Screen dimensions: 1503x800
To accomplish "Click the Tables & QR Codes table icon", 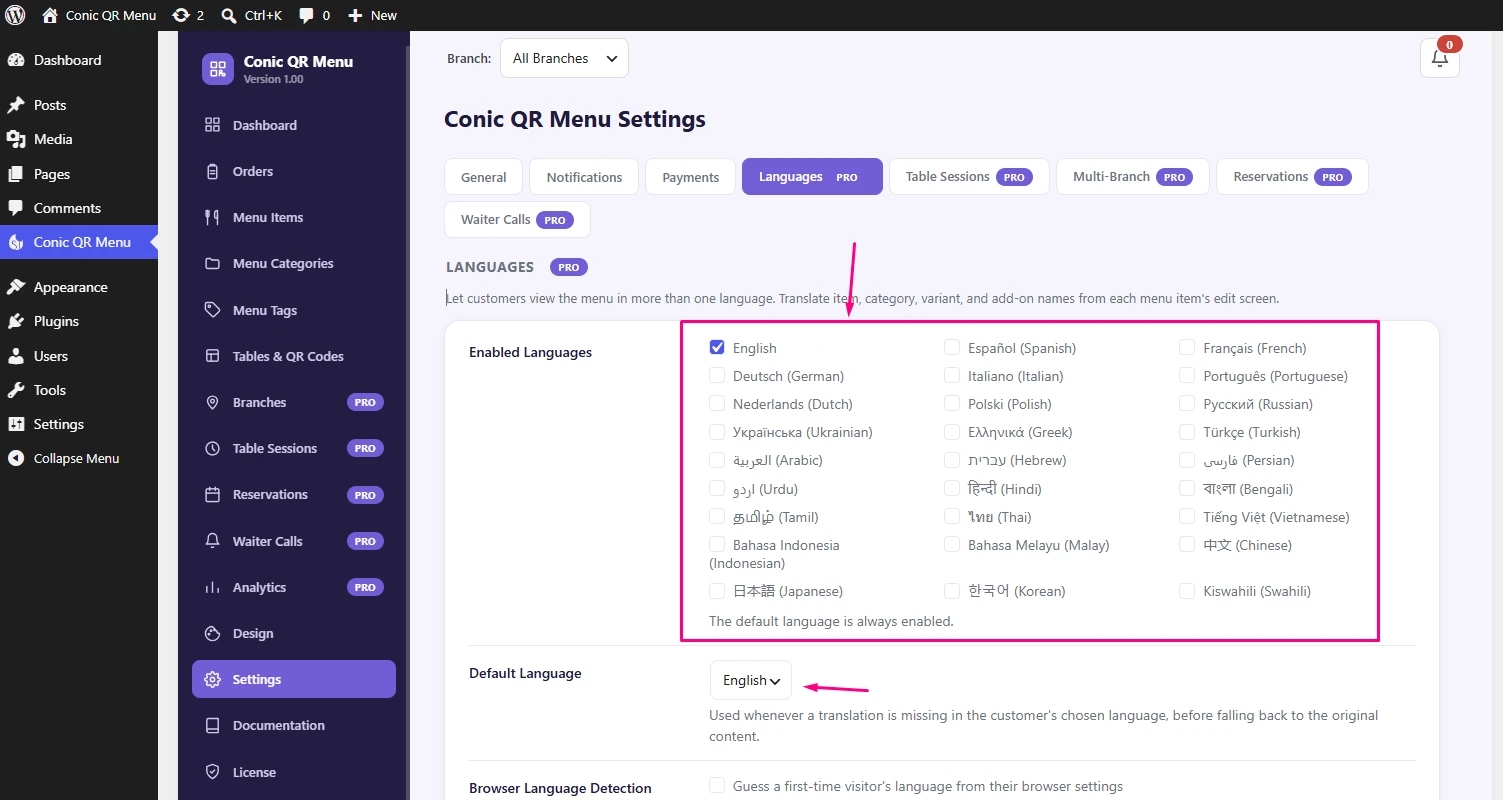I will 212,356.
